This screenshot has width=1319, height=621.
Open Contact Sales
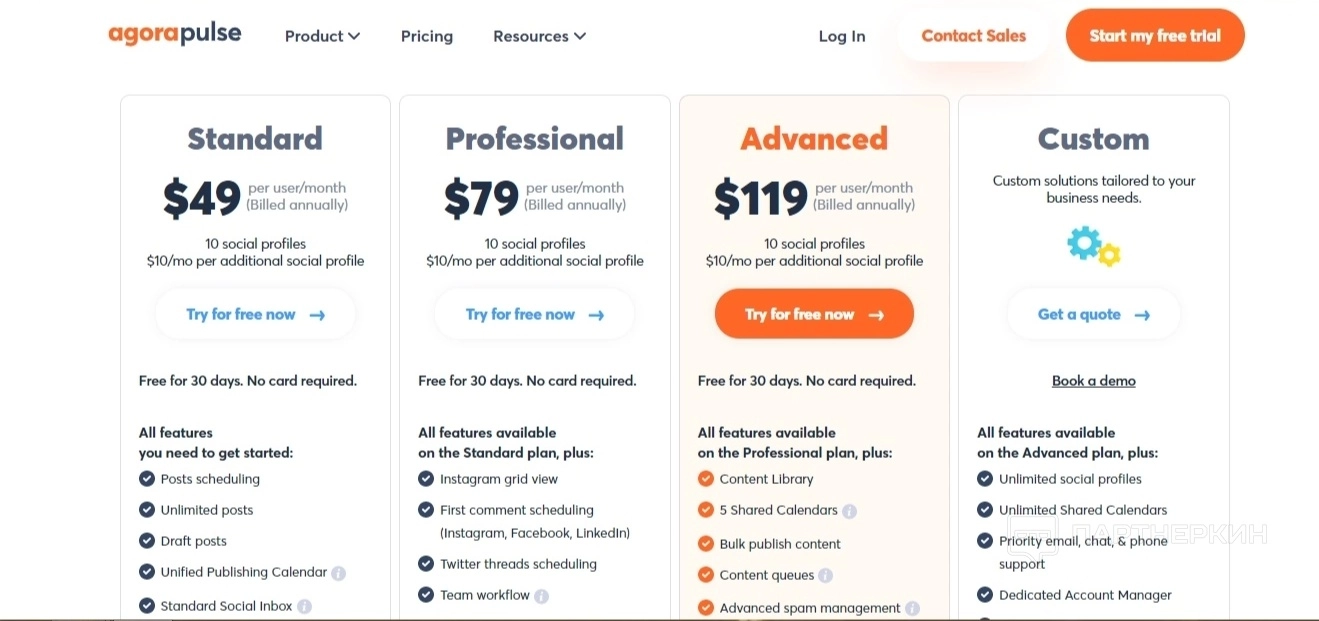pyautogui.click(x=973, y=36)
